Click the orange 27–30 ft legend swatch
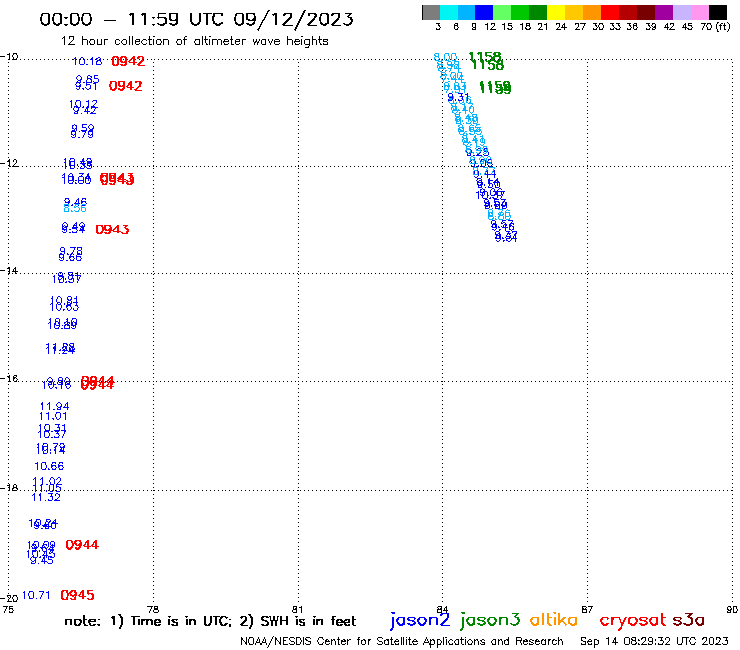740x650 pixels. pos(592,12)
